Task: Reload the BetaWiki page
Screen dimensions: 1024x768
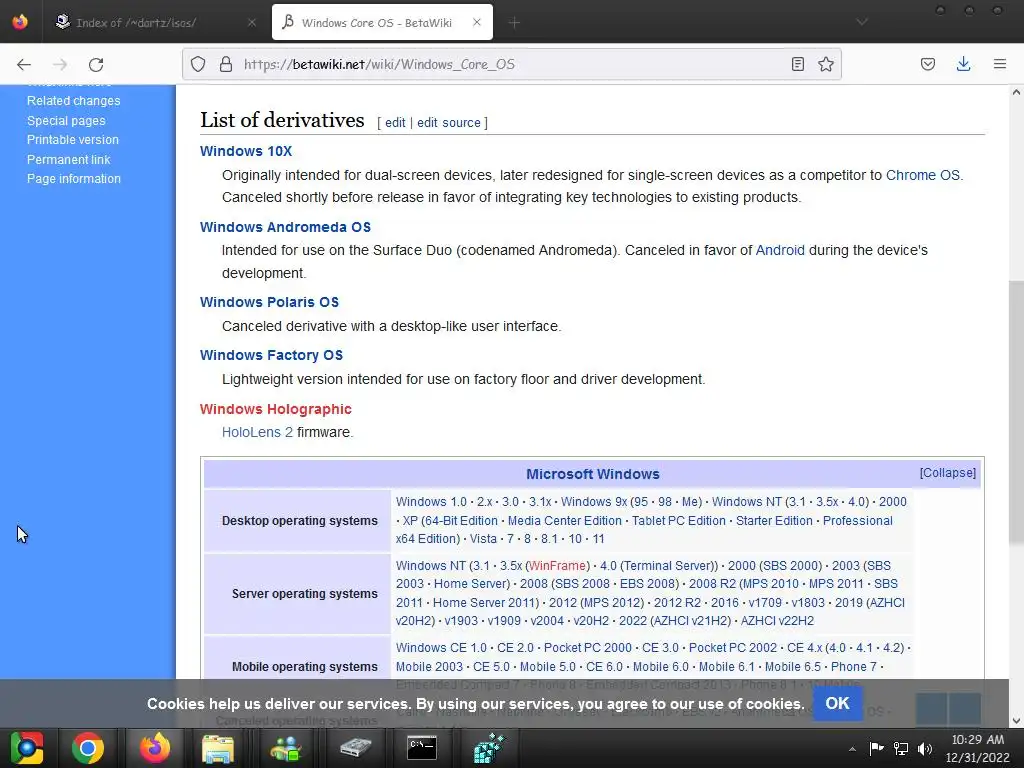Action: (x=96, y=64)
